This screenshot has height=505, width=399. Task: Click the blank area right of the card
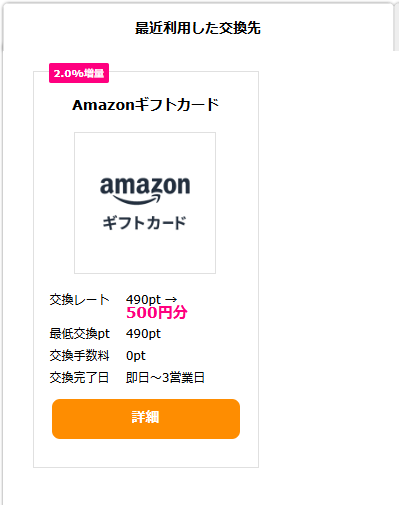(x=327, y=267)
